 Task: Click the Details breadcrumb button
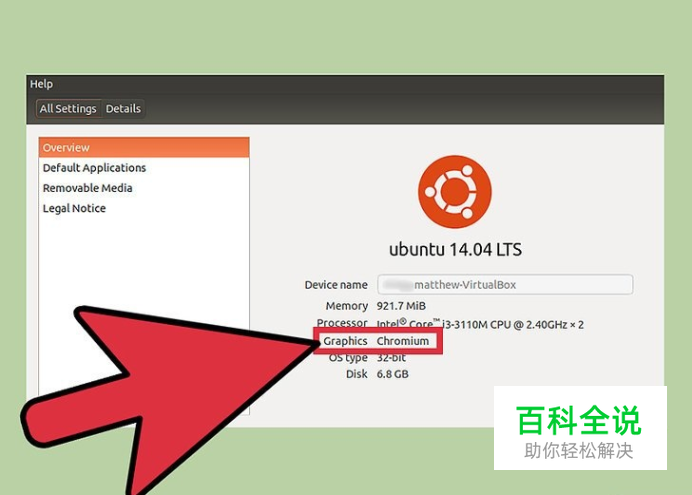click(x=123, y=109)
